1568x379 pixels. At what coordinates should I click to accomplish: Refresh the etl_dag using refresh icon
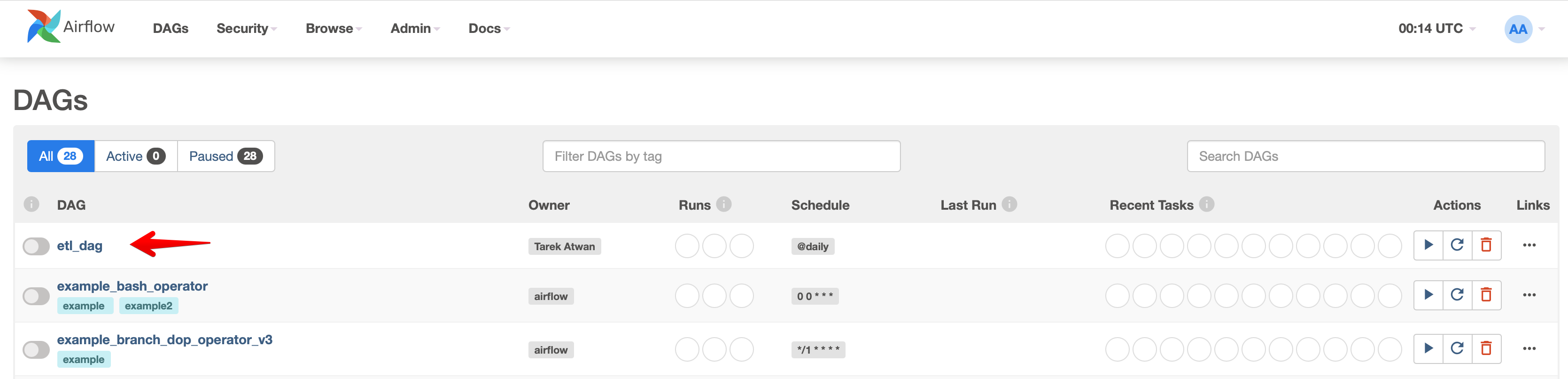[1457, 245]
